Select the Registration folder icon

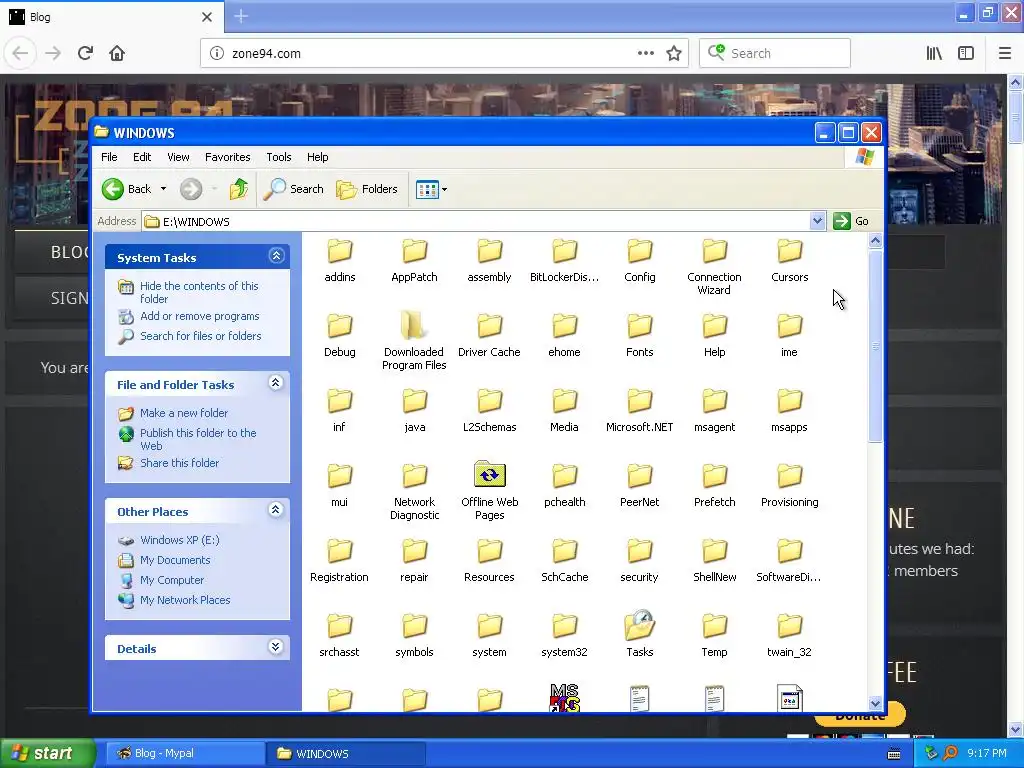340,551
